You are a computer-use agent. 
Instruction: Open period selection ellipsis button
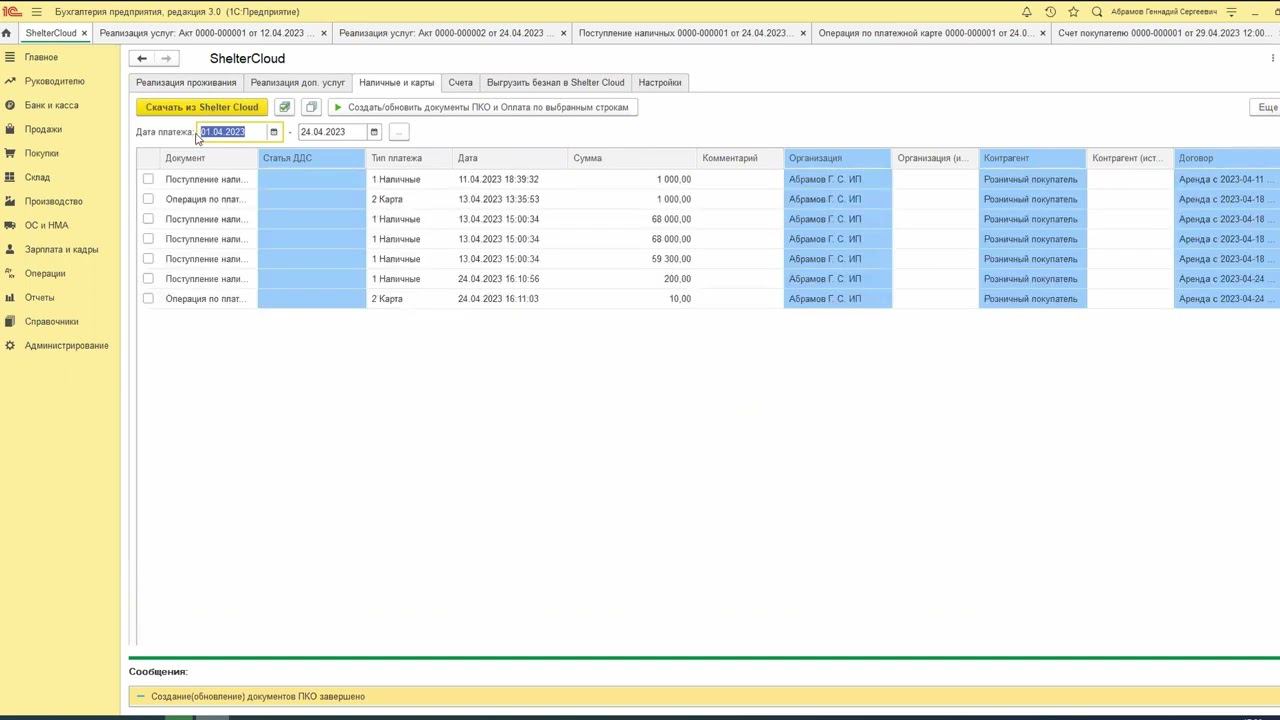point(398,132)
